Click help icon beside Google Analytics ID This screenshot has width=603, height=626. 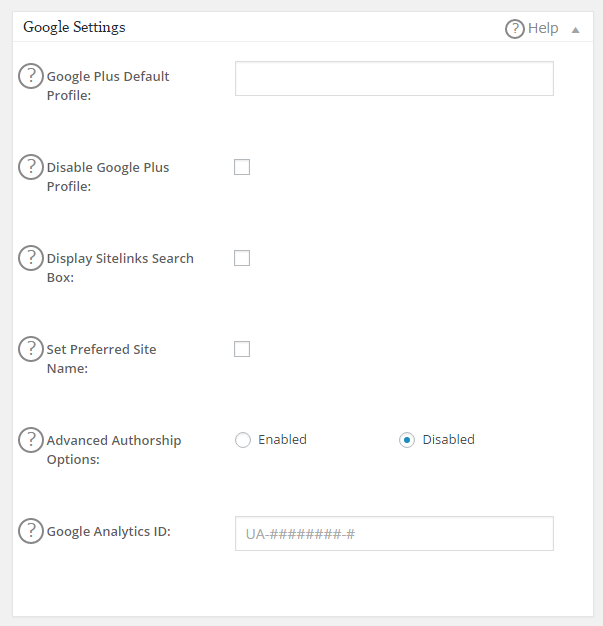click(31, 531)
